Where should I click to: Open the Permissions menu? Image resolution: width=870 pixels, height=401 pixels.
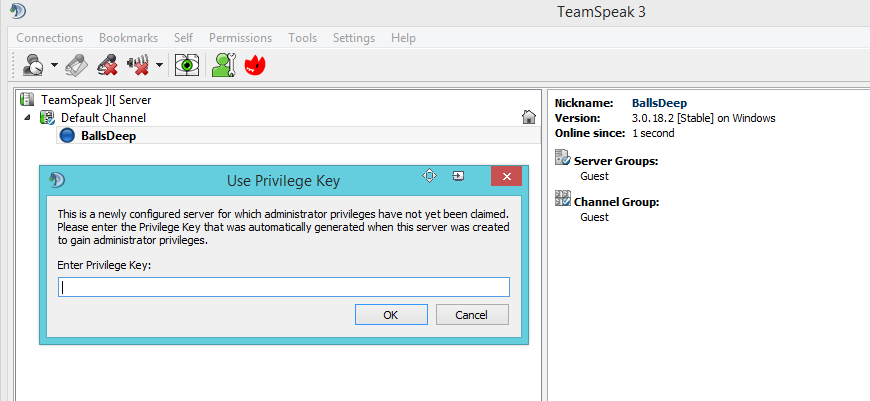pos(240,38)
